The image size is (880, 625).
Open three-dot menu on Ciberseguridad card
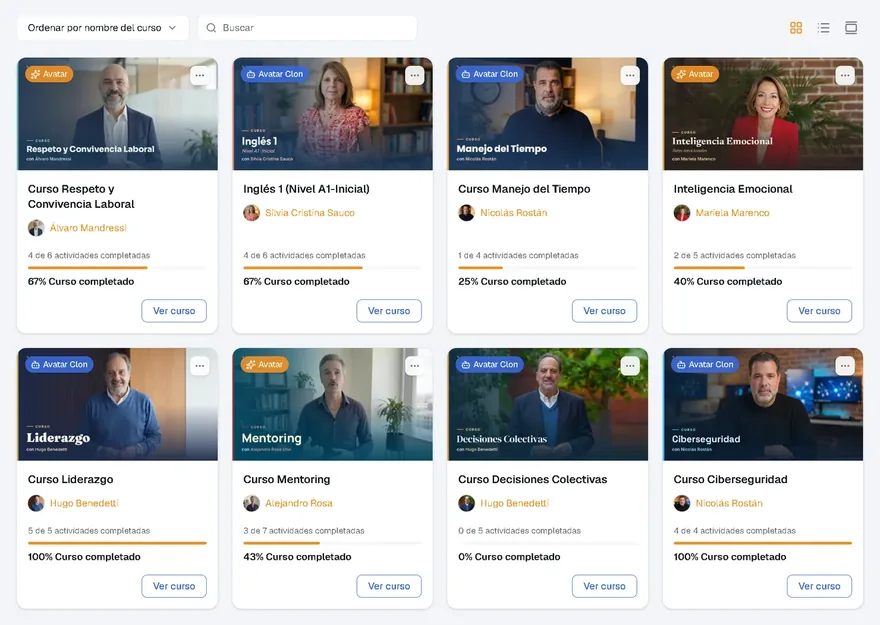click(845, 366)
